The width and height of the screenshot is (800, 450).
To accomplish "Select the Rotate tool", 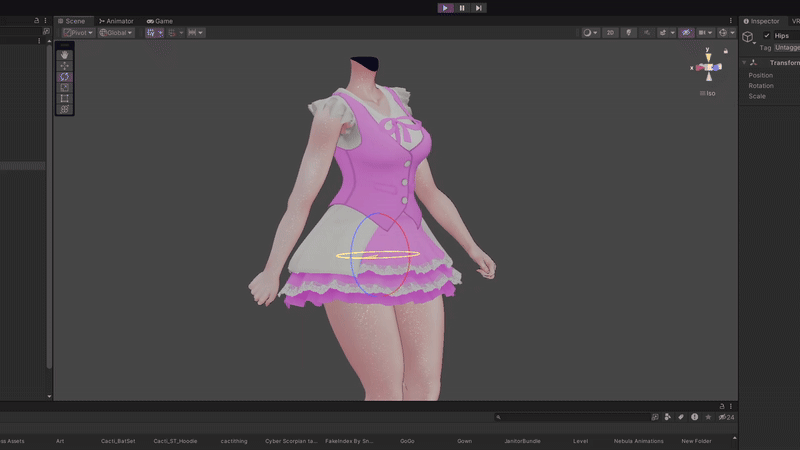I will click(x=65, y=77).
